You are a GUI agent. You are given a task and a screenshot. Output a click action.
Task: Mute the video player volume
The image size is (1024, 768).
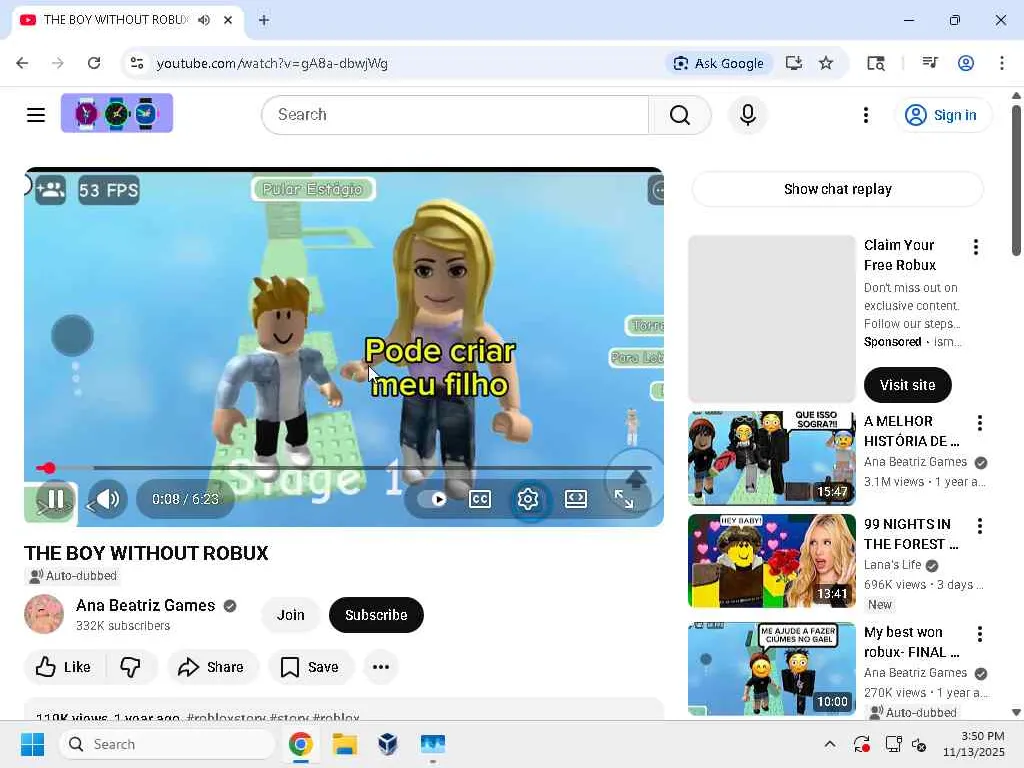click(108, 500)
